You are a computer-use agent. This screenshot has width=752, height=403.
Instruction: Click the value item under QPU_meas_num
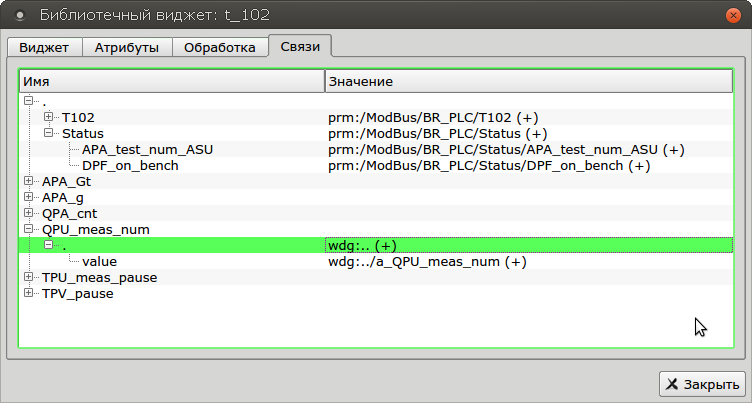(x=100, y=262)
